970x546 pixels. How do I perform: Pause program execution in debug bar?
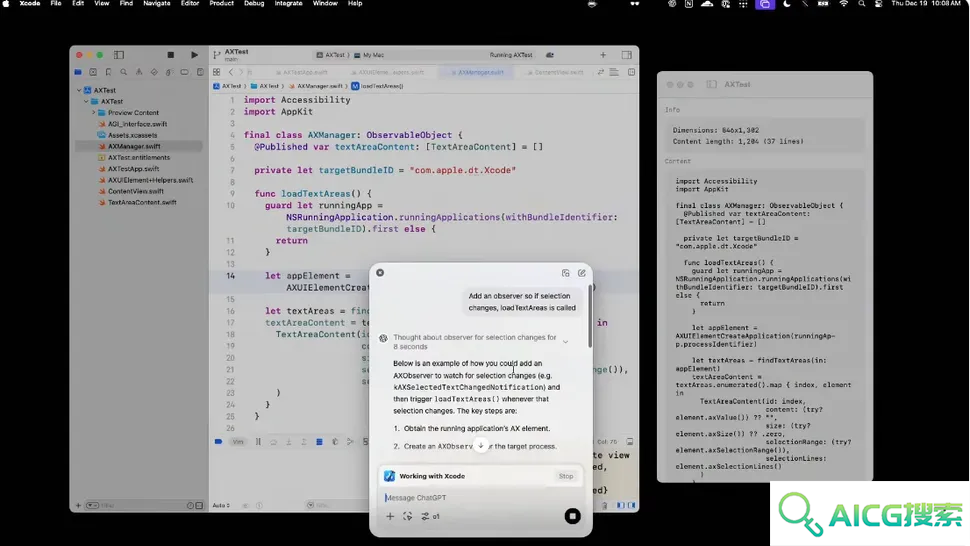(258, 442)
